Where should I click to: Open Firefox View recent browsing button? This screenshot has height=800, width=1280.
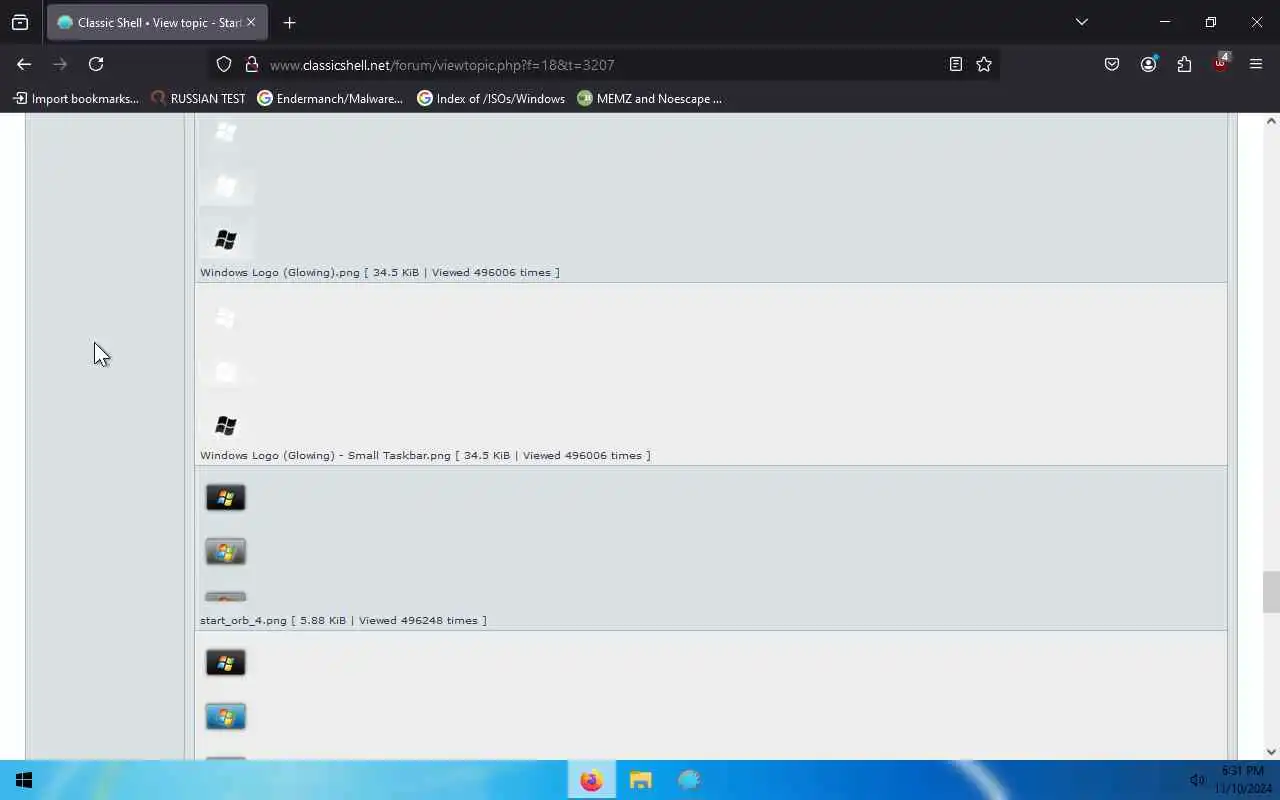[x=20, y=22]
